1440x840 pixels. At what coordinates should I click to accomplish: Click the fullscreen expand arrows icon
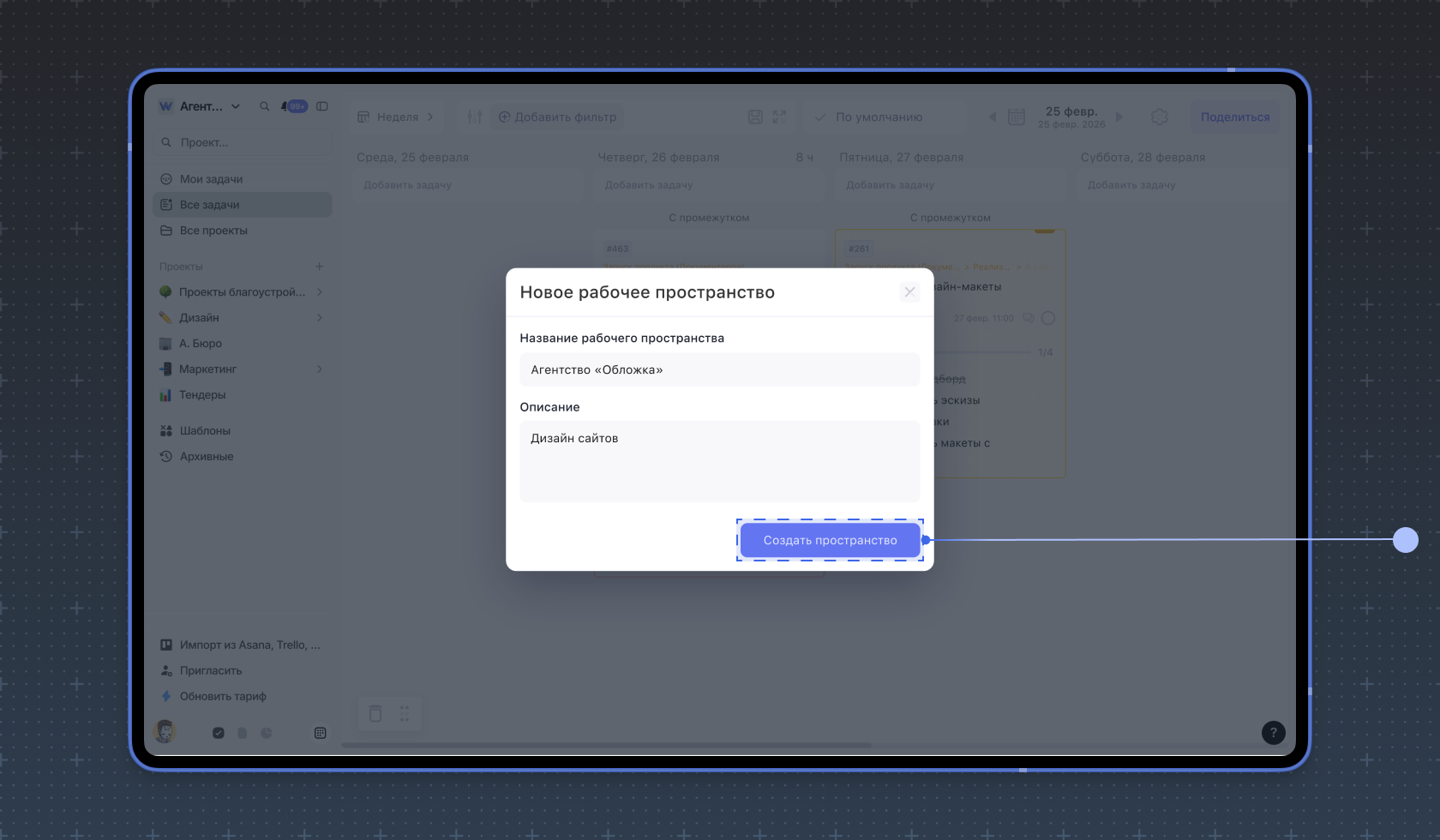(779, 117)
